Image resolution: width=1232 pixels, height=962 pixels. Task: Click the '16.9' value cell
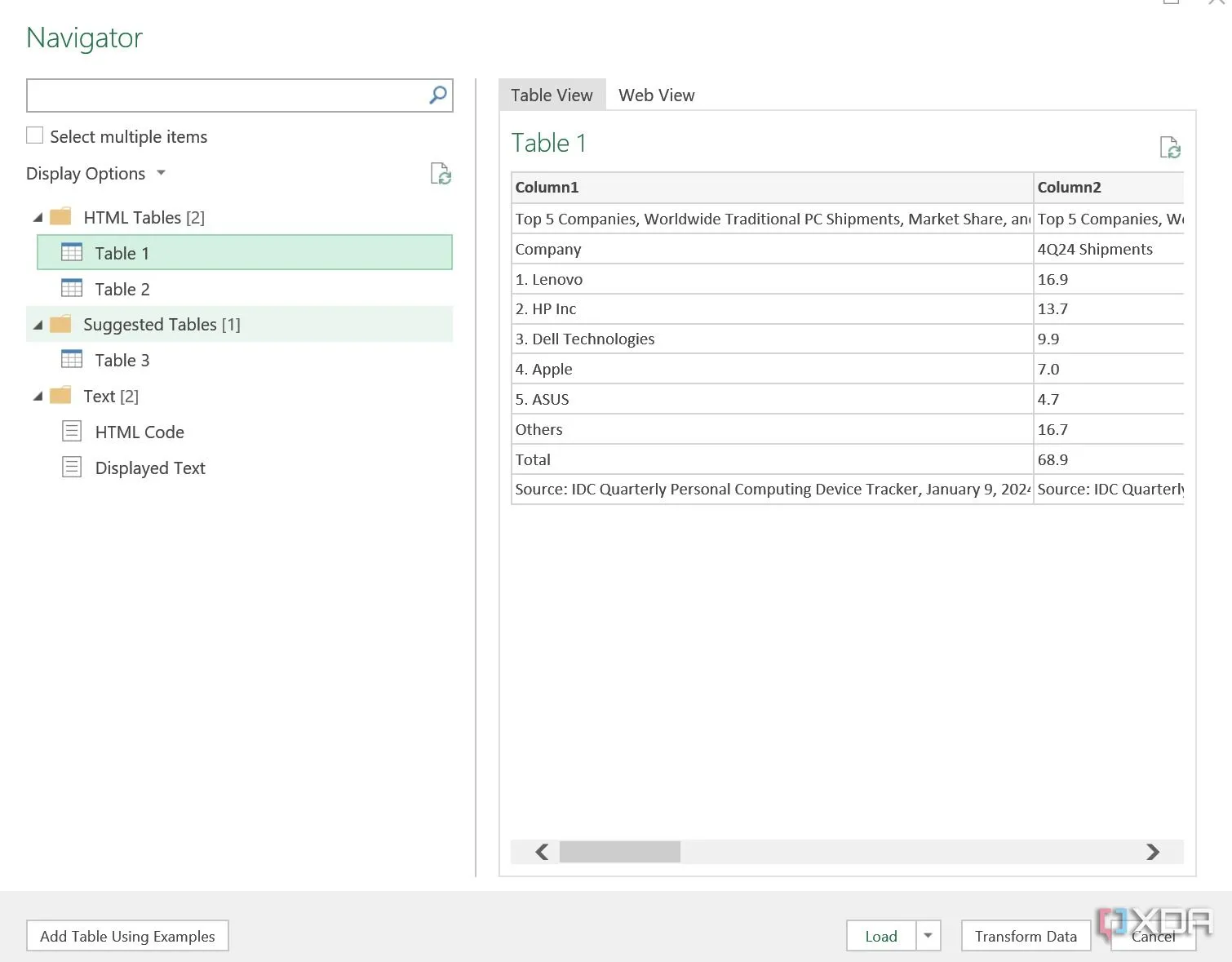[x=1109, y=279]
